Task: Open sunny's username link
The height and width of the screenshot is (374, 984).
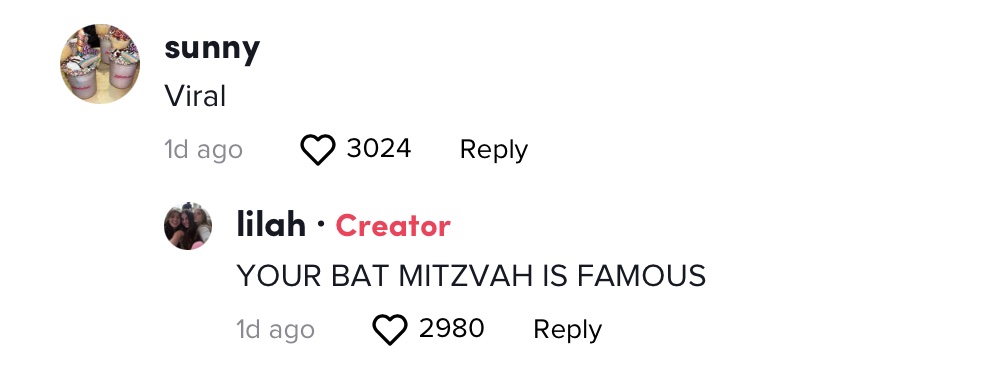Action: pyautogui.click(x=212, y=48)
